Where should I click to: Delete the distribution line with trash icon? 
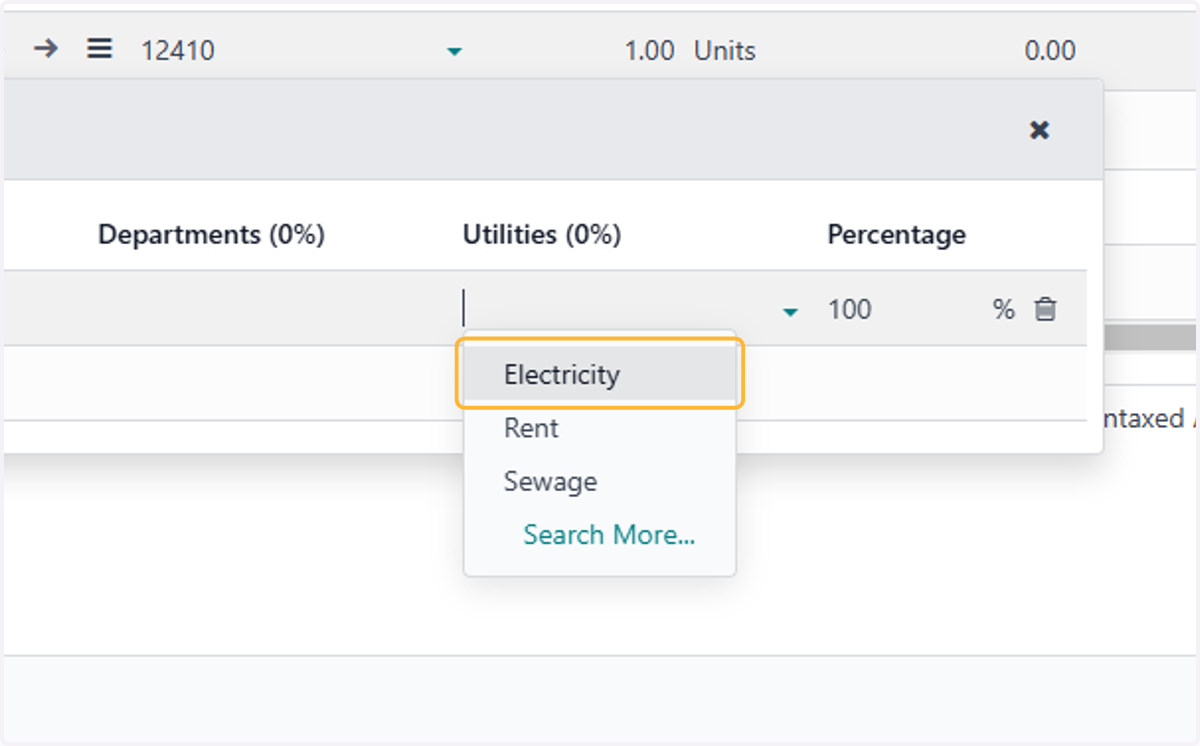(1045, 309)
